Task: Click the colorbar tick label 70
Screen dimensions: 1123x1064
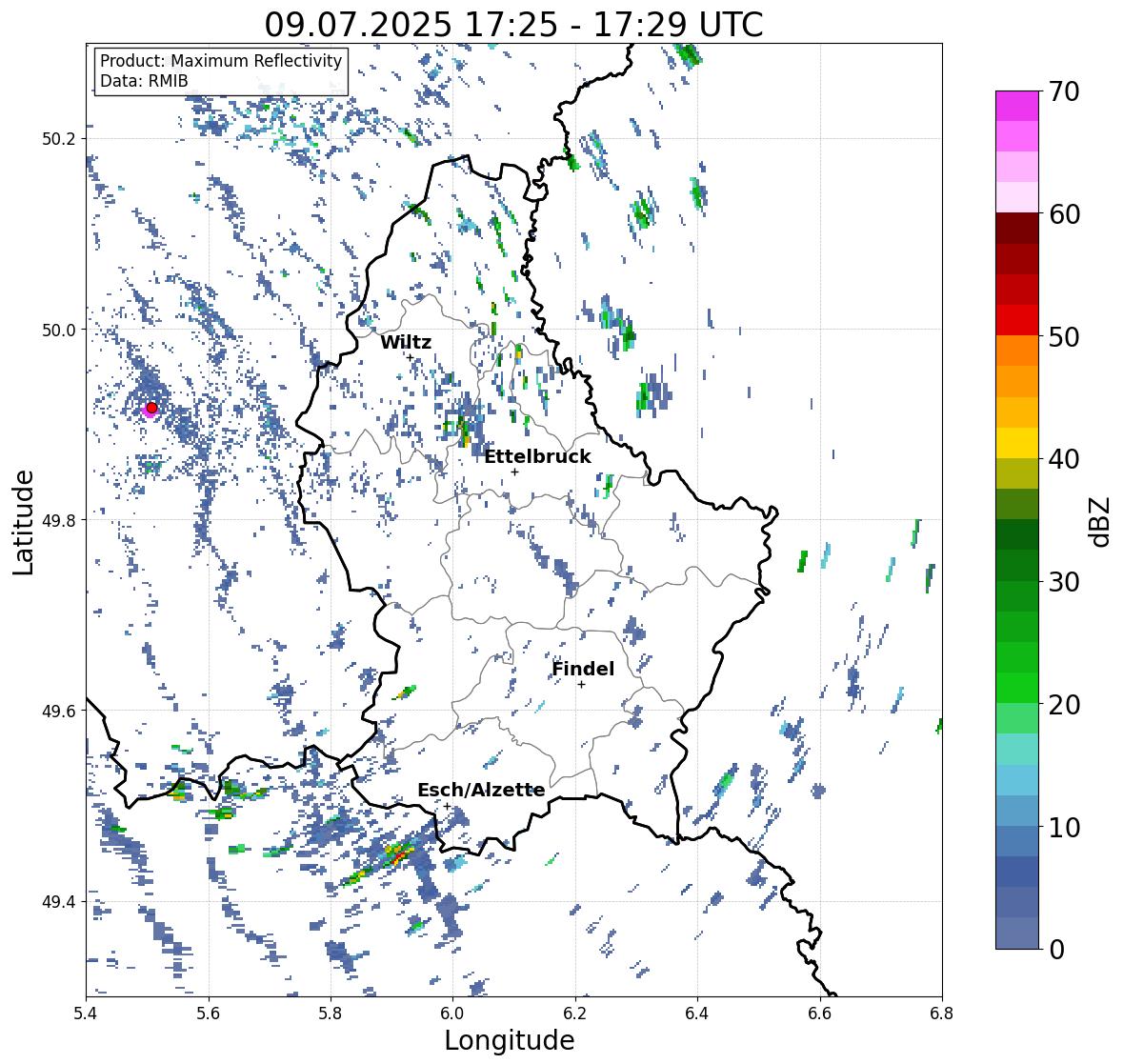Action: click(x=1064, y=91)
